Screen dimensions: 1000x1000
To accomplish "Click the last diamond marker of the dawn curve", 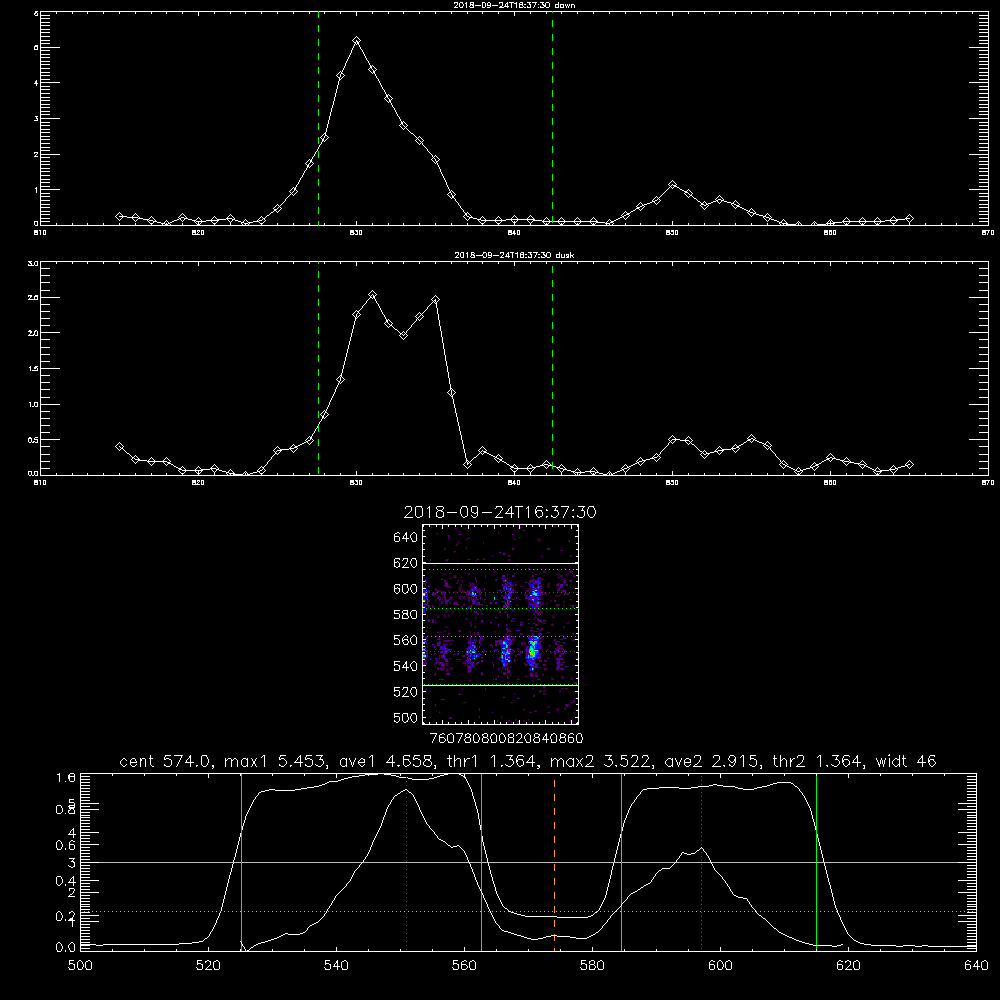I will [909, 219].
